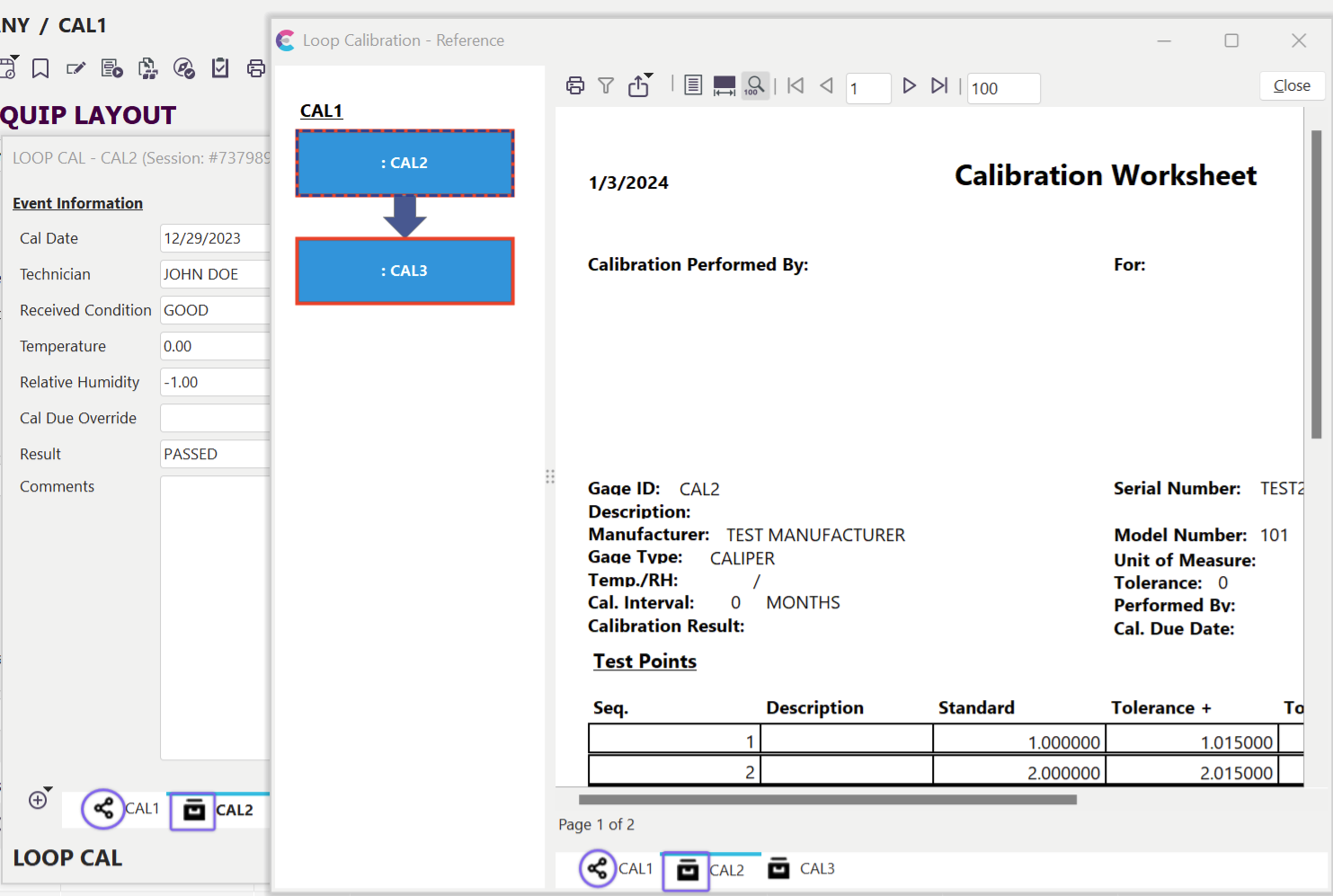This screenshot has width=1333, height=896.
Task: Click the bookmark icon in main toolbar
Action: point(40,69)
